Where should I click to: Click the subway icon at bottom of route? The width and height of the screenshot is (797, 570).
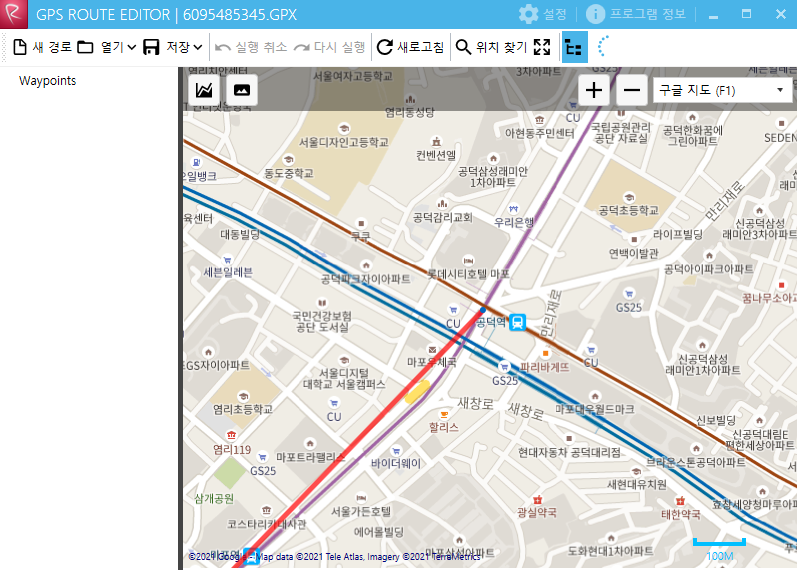coord(251,556)
